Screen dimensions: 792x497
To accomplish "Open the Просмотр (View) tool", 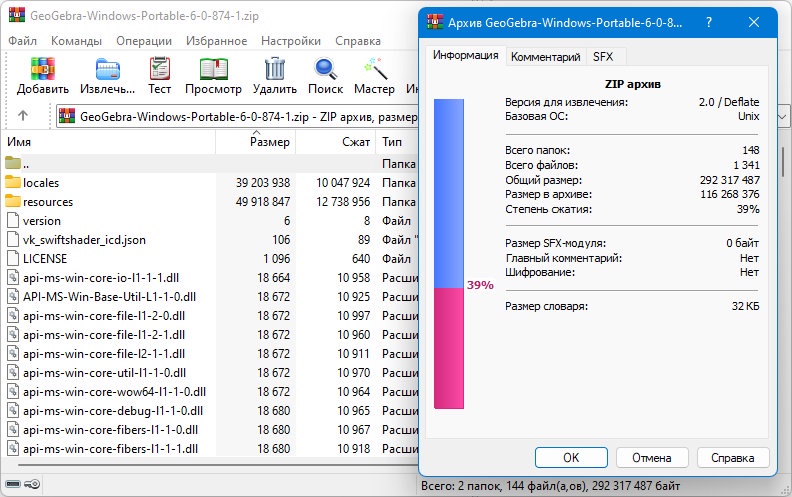I will pyautogui.click(x=214, y=69).
